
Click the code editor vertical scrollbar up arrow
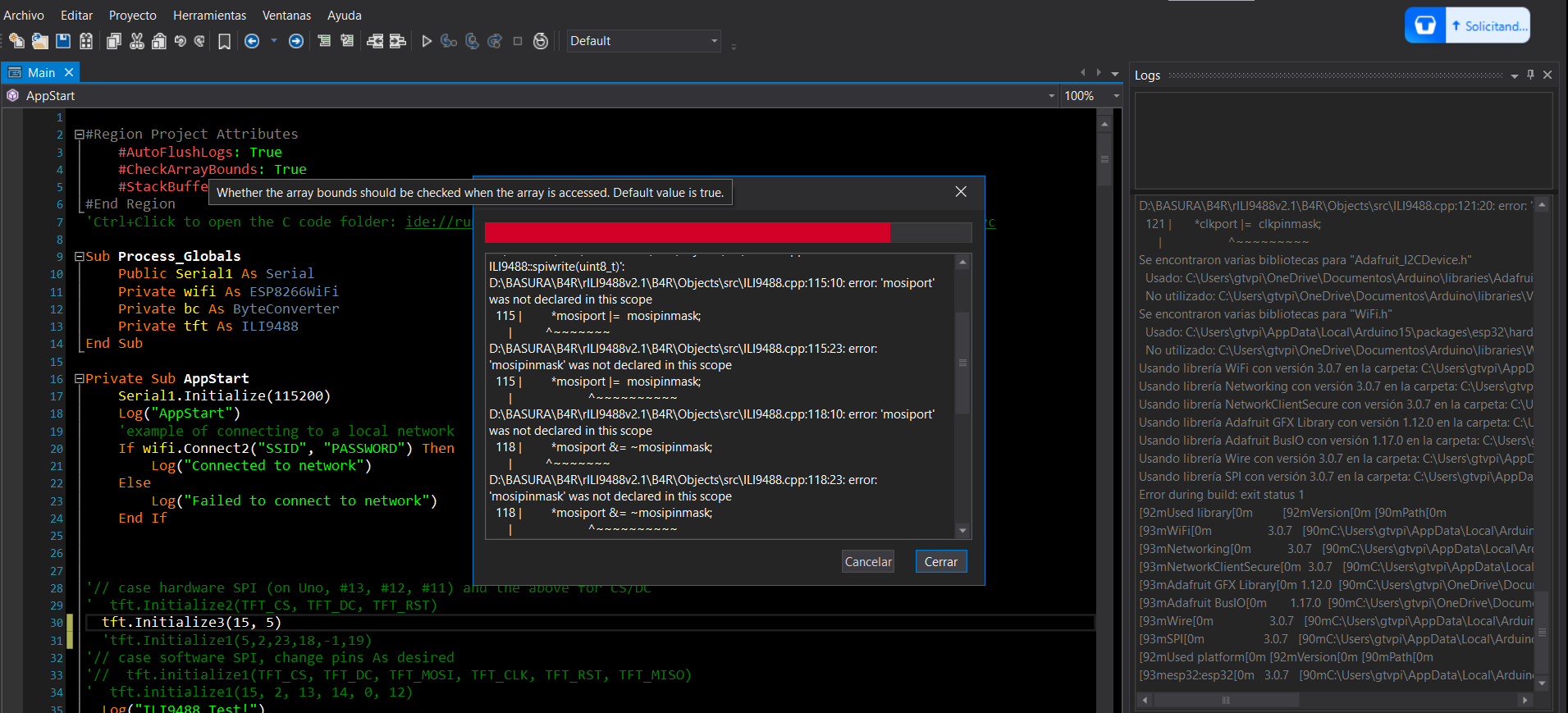click(1104, 124)
